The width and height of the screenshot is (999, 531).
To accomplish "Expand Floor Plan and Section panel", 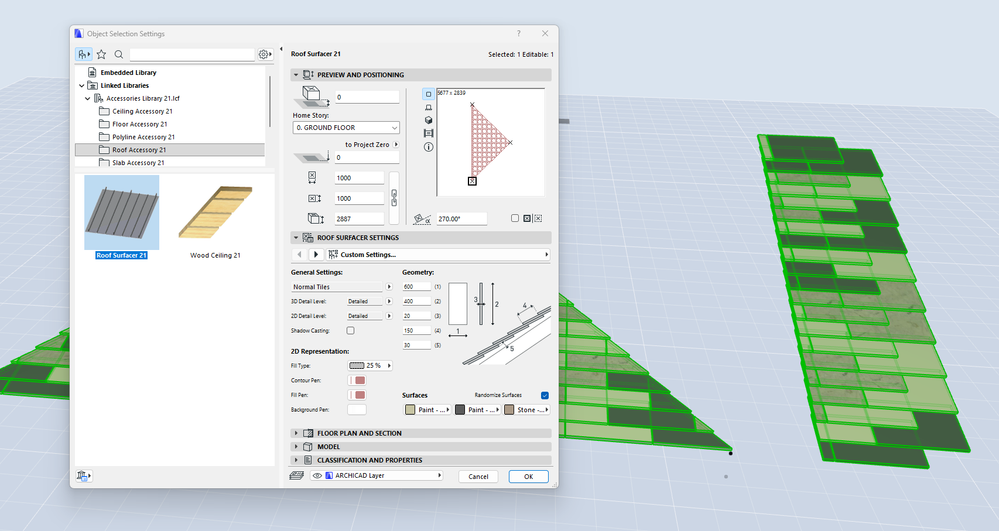I will click(296, 433).
